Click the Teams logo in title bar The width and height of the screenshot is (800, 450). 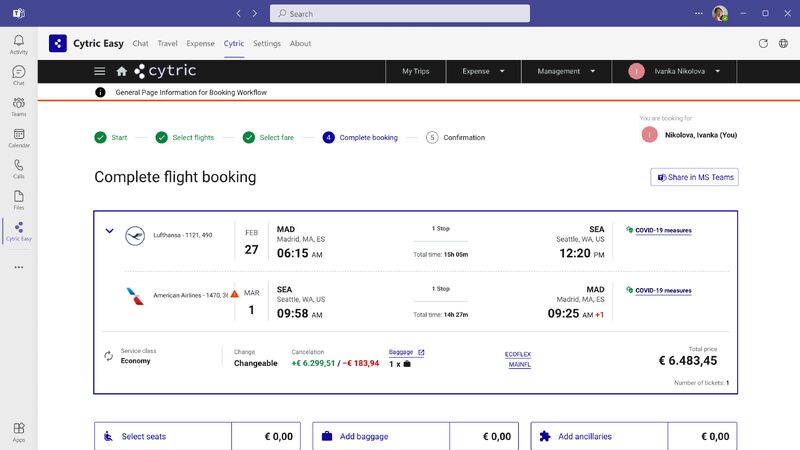point(18,13)
